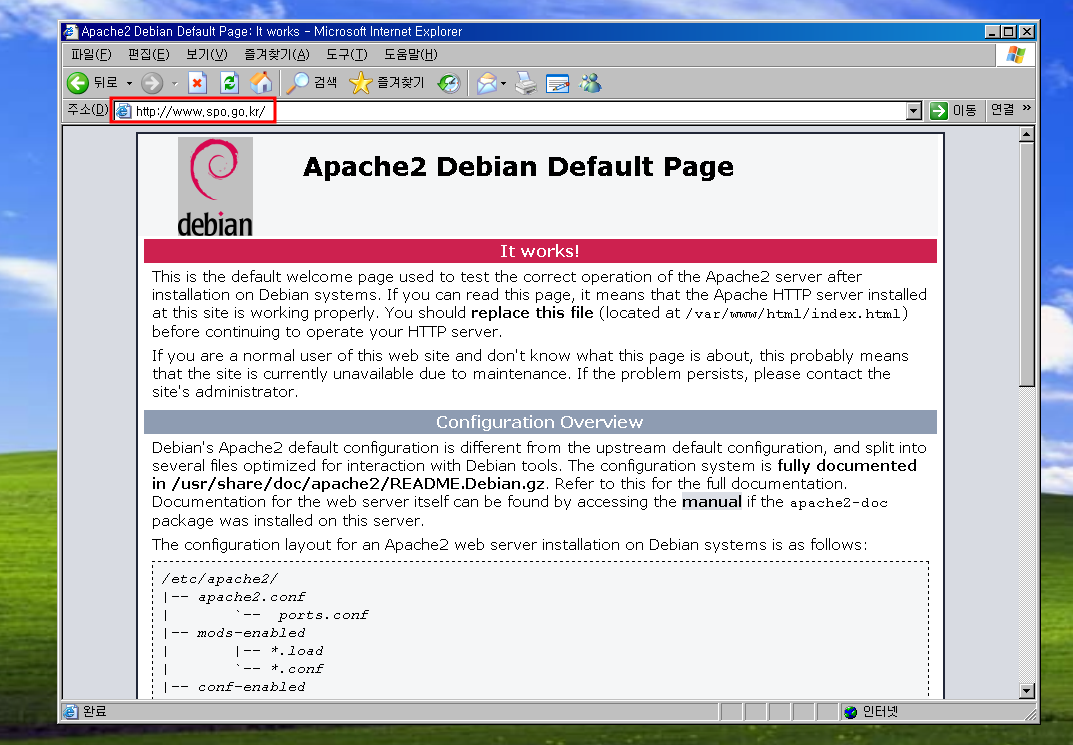Open the 도구(T) menu

tap(346, 55)
